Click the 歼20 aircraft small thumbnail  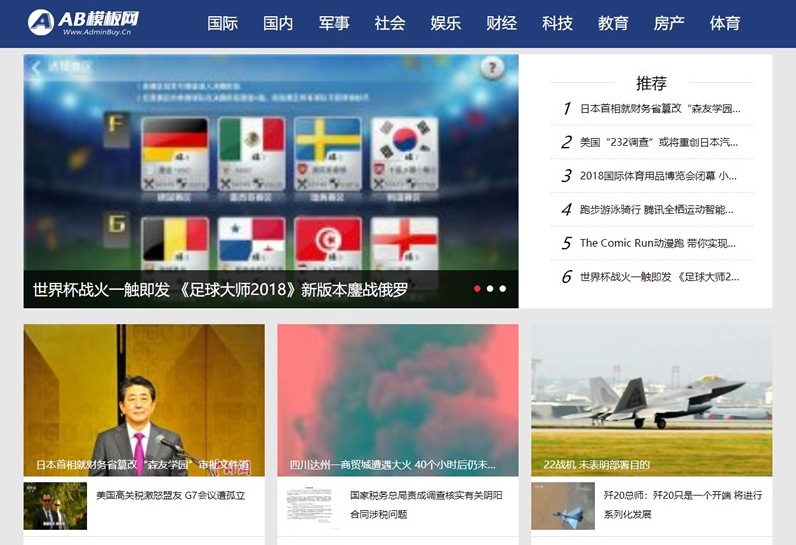[x=563, y=506]
